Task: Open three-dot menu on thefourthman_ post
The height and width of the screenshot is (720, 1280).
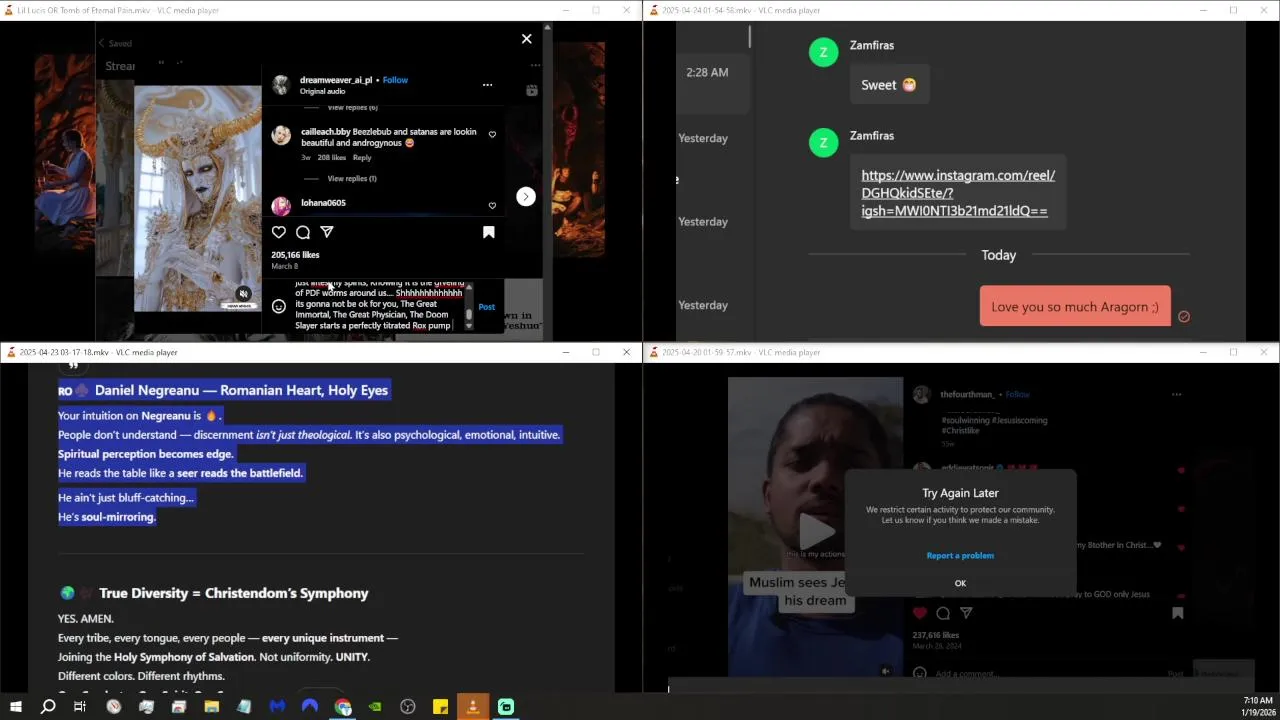Action: [x=1176, y=394]
